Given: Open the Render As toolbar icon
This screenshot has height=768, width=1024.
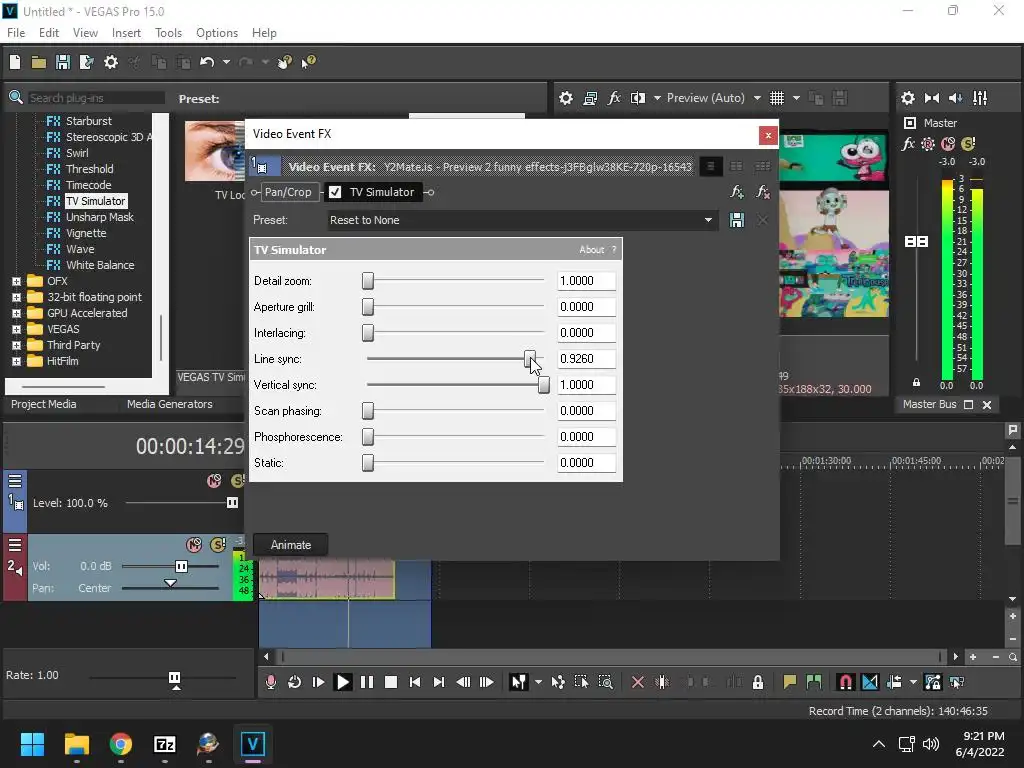Looking at the screenshot, I should 86,62.
